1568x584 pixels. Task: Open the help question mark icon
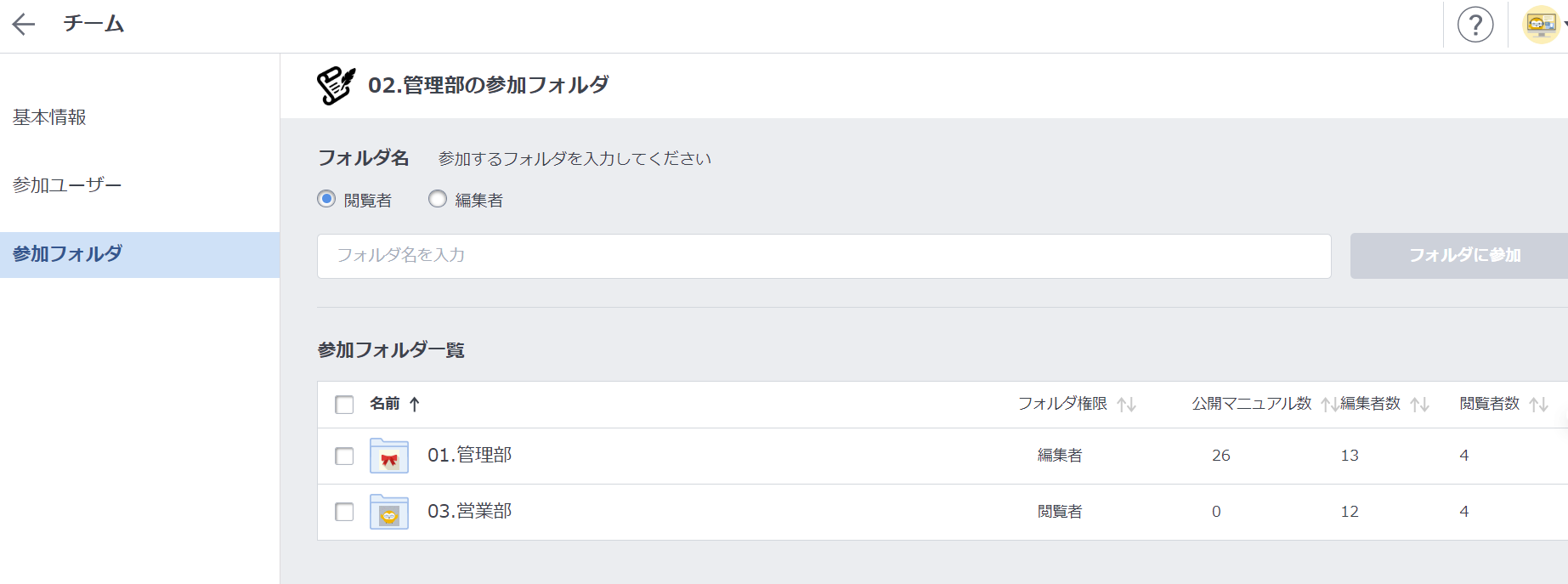[1475, 25]
